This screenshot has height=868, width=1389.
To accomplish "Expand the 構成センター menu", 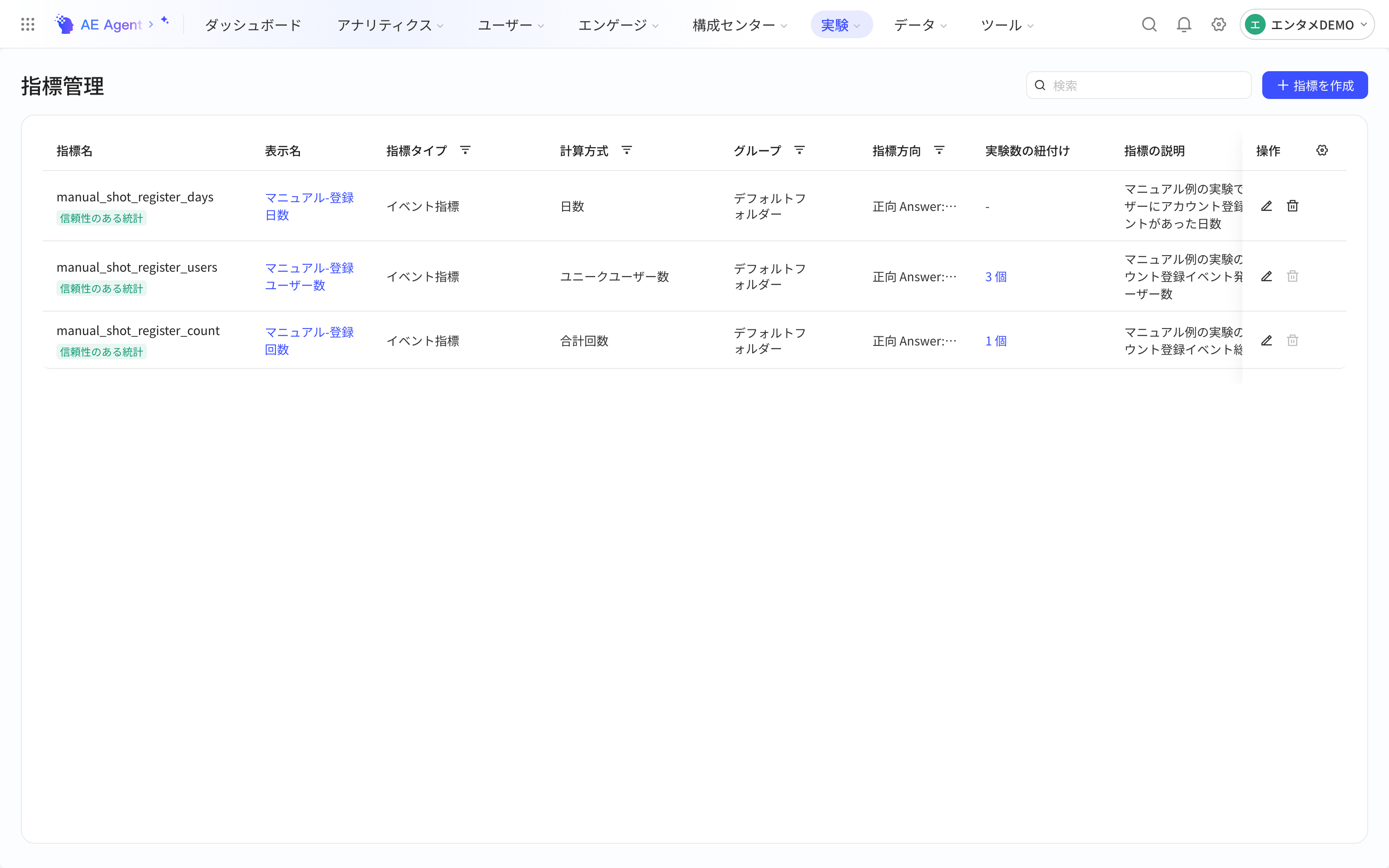I will click(x=739, y=25).
